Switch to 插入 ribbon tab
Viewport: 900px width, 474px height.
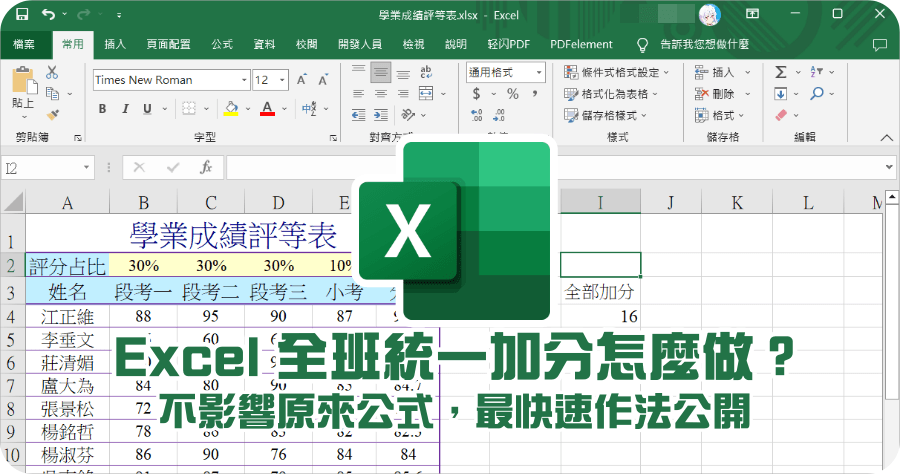115,44
